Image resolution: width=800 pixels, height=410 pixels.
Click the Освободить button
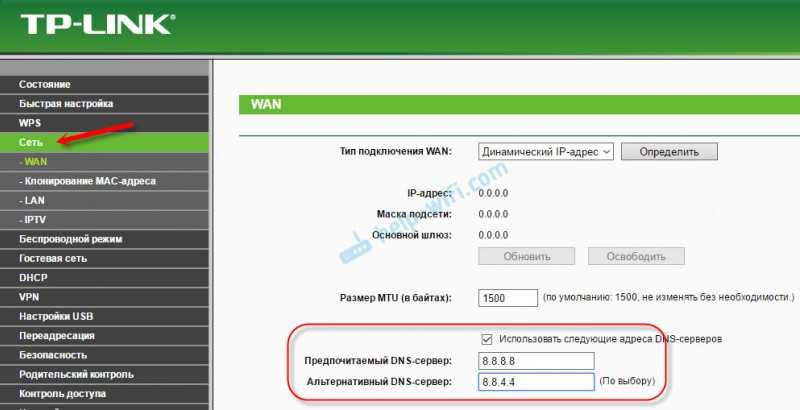pos(636,256)
